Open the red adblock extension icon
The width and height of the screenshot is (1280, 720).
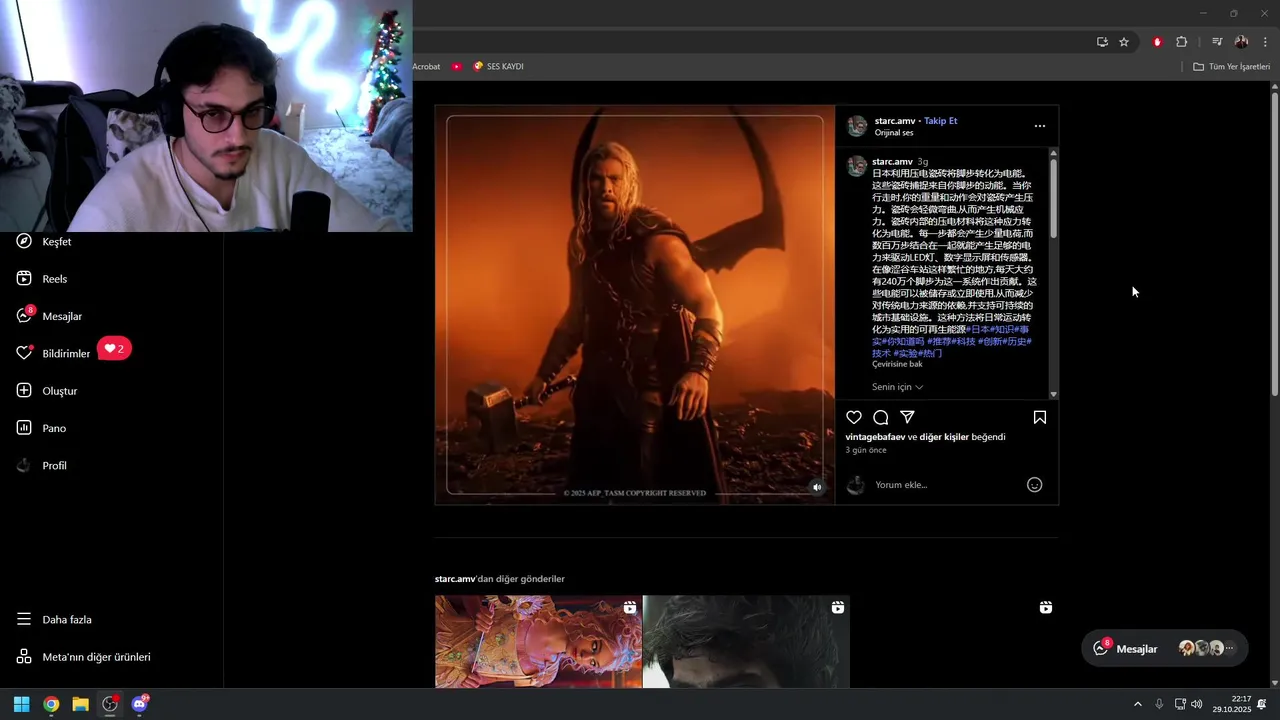point(1157,42)
